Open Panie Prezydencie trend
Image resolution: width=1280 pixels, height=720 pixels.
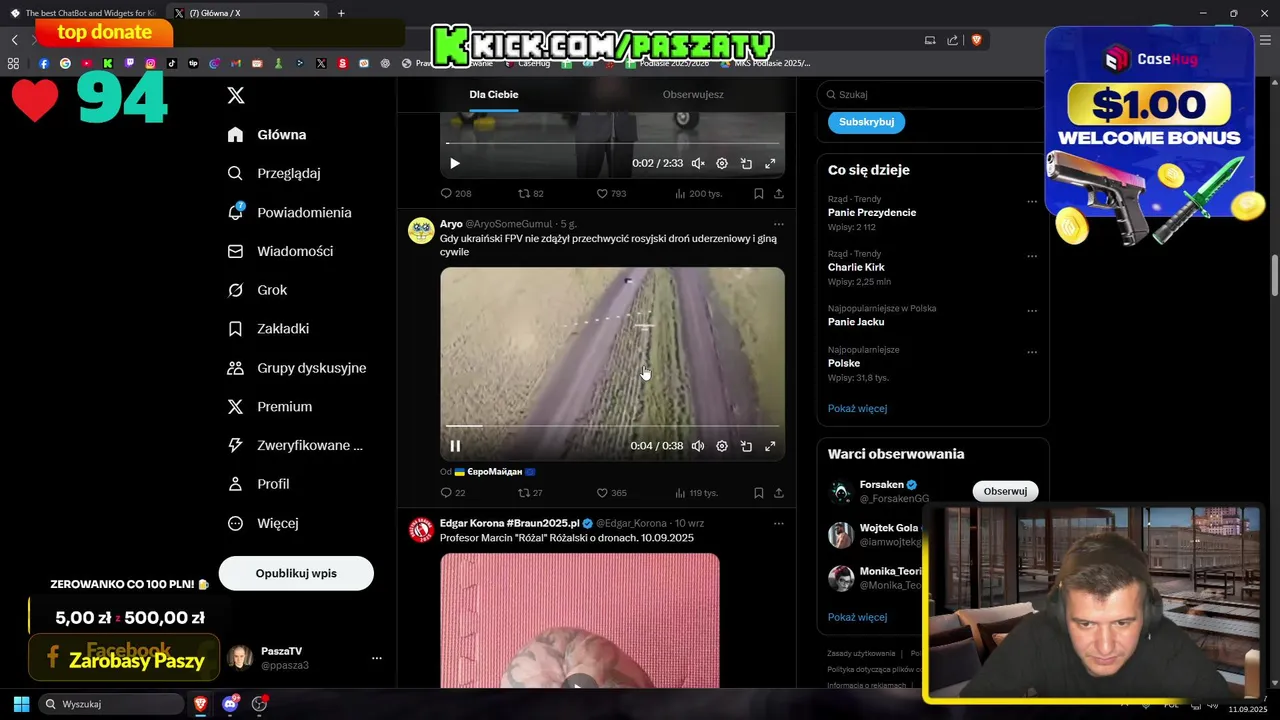tap(872, 213)
